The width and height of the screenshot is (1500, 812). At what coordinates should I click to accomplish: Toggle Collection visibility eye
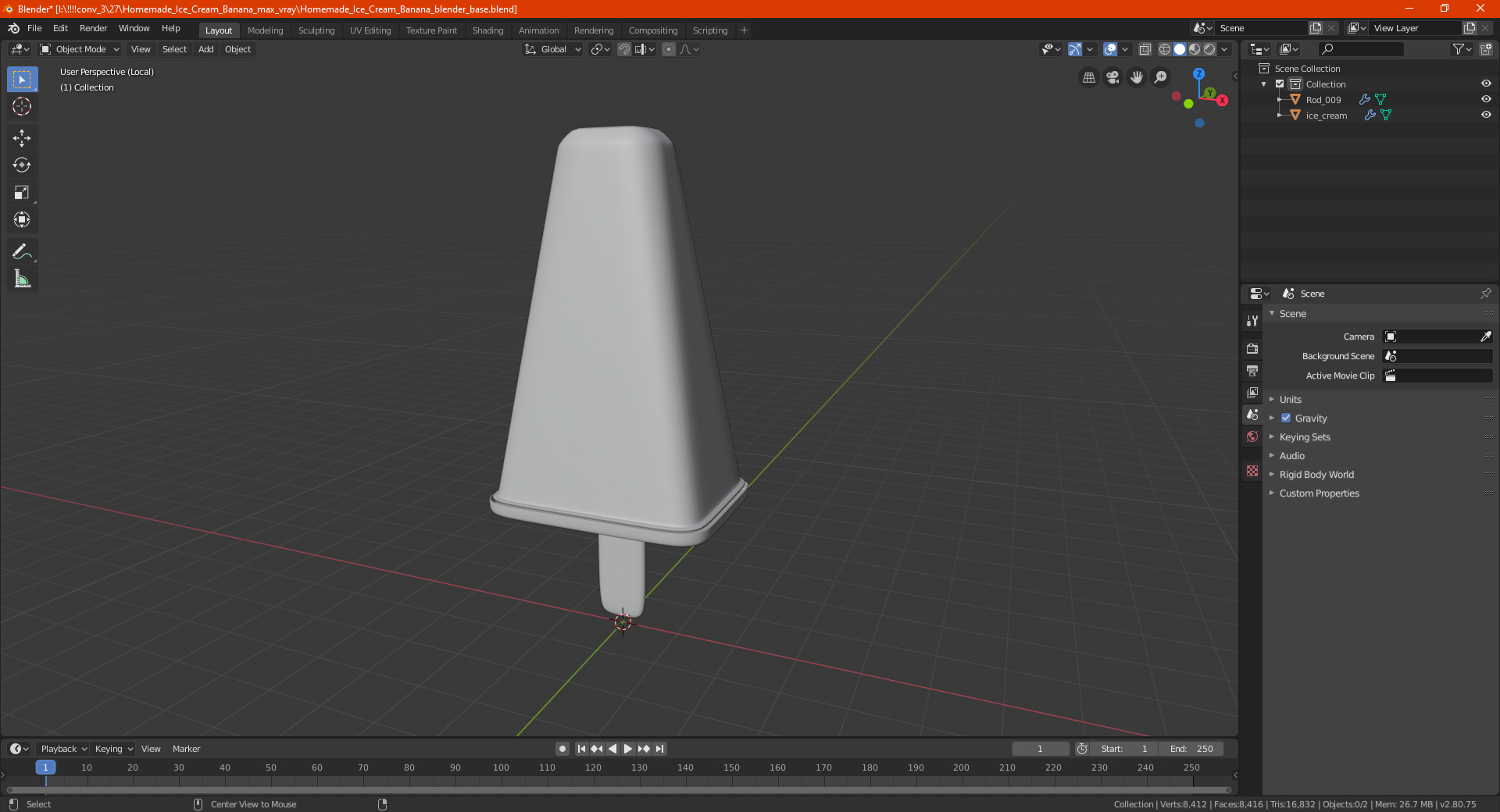click(x=1486, y=84)
